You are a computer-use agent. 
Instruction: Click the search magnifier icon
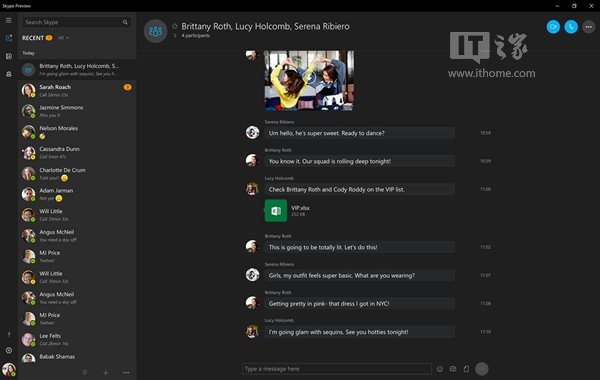[x=125, y=22]
